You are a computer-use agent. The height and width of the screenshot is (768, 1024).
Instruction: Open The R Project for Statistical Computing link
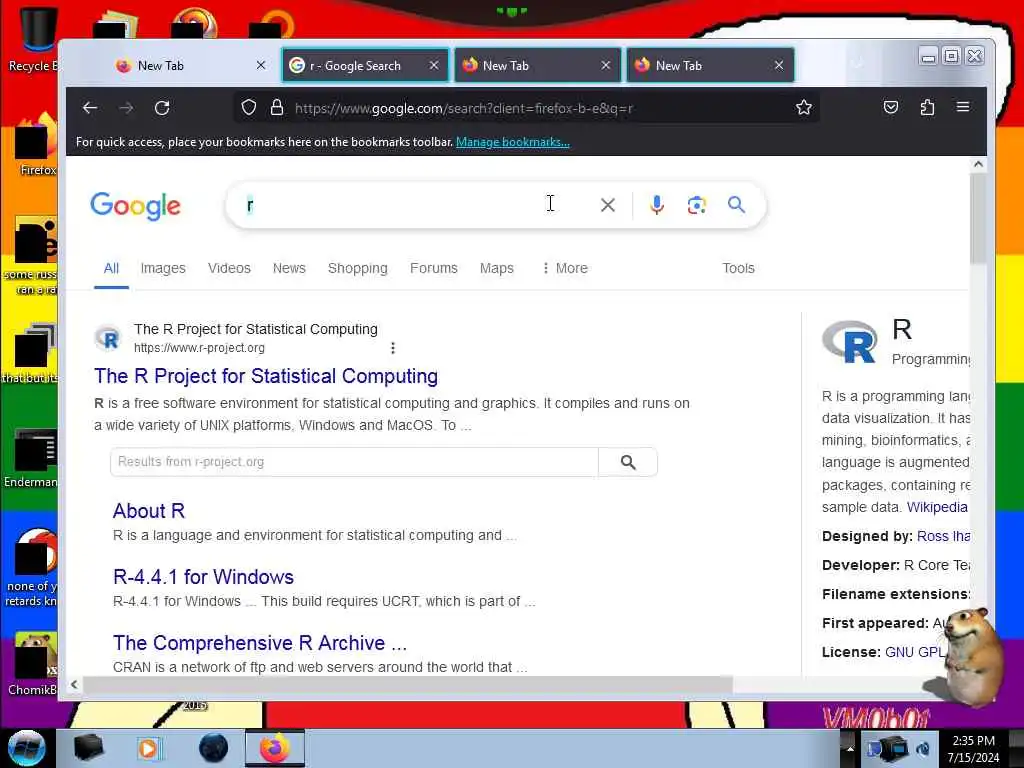coord(266,376)
